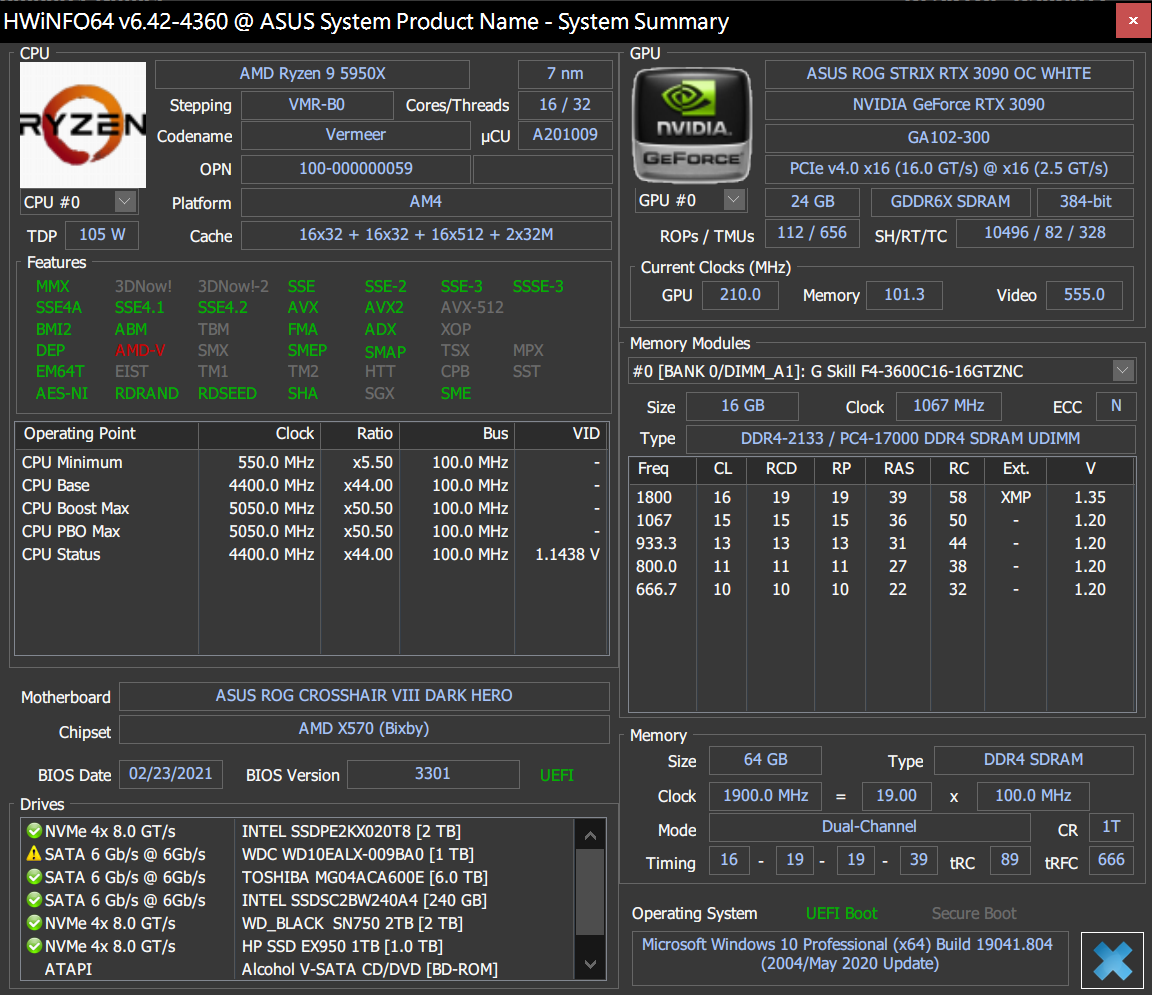Click the AVX2 feature label
Viewport: 1152px width, 995px height.
(384, 307)
